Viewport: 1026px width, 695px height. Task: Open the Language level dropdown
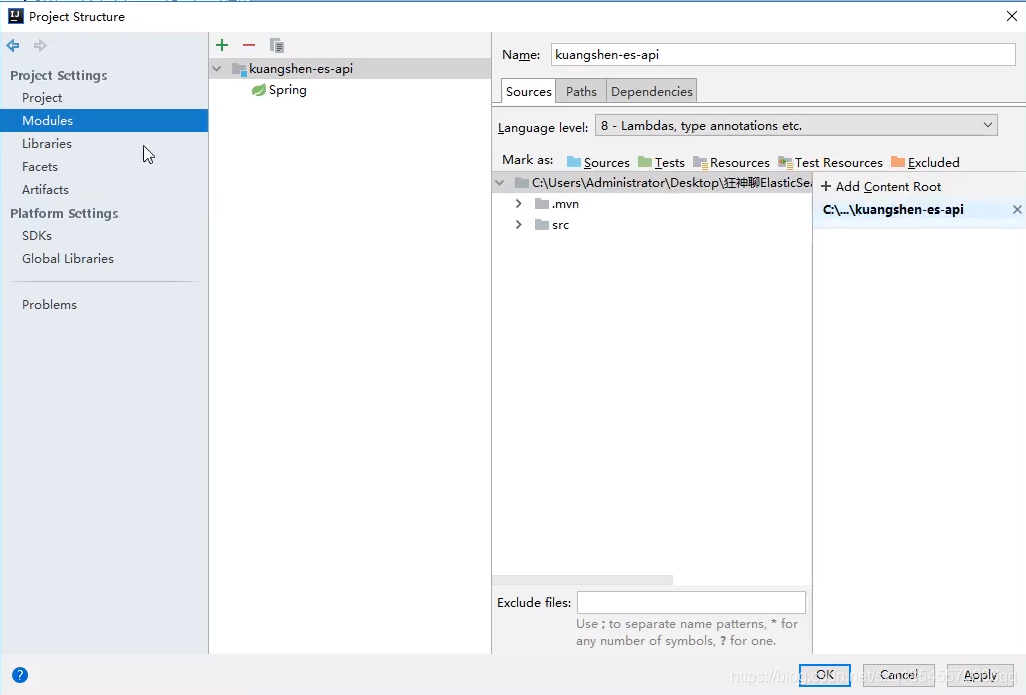pyautogui.click(x=796, y=125)
